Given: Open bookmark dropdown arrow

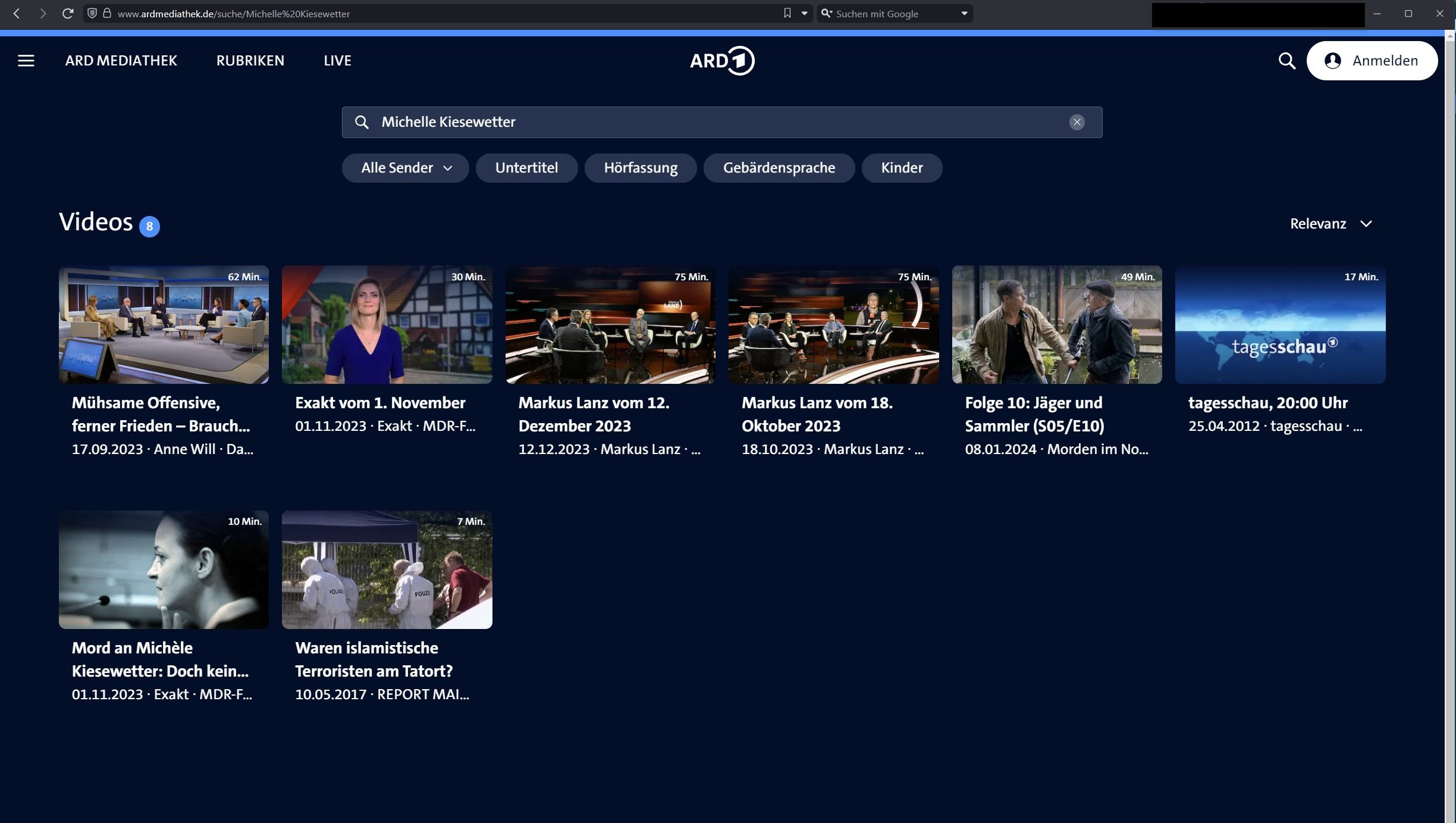Looking at the screenshot, I should [x=804, y=13].
